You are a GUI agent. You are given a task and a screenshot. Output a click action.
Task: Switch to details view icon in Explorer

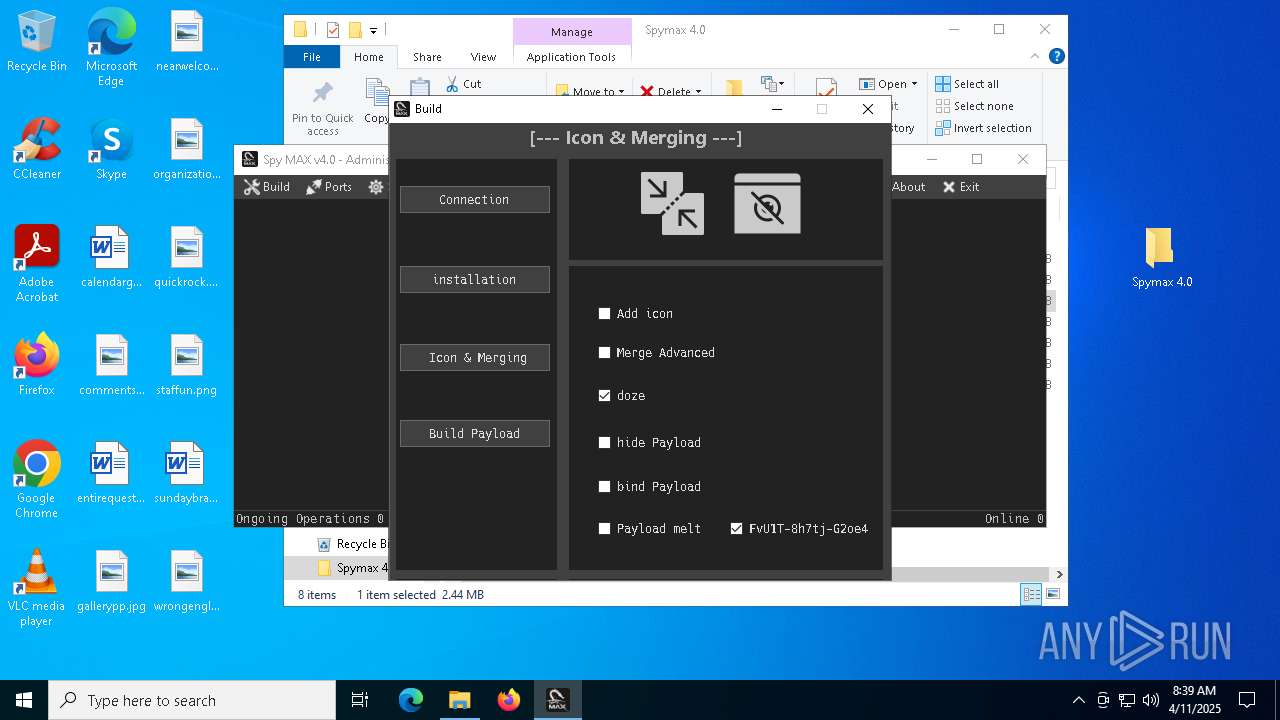pyautogui.click(x=1031, y=595)
